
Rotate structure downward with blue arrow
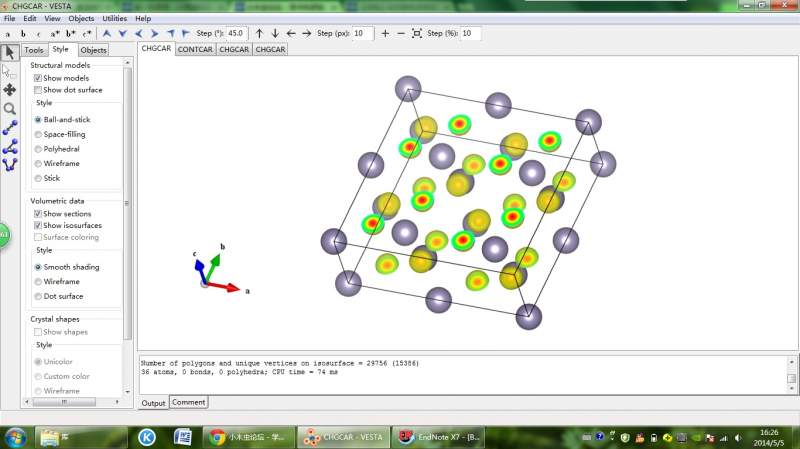click(x=122, y=34)
